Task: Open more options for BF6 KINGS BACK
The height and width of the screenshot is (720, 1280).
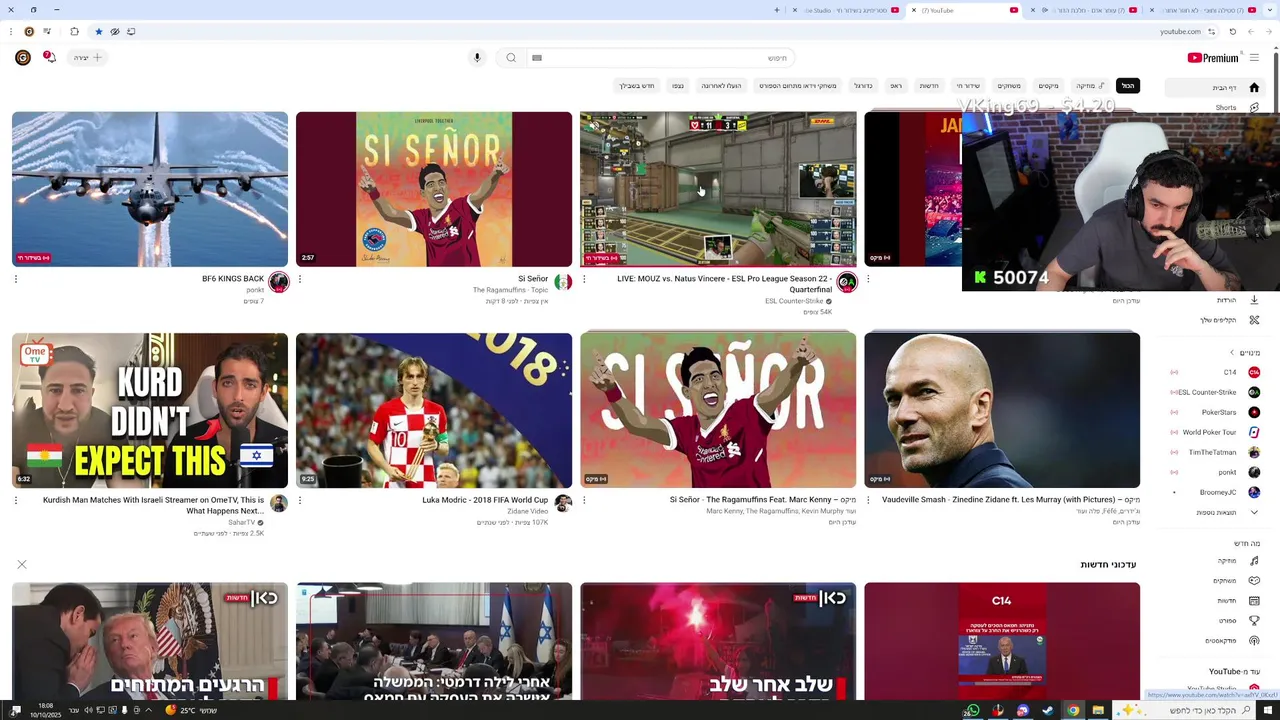Action: tap(16, 279)
